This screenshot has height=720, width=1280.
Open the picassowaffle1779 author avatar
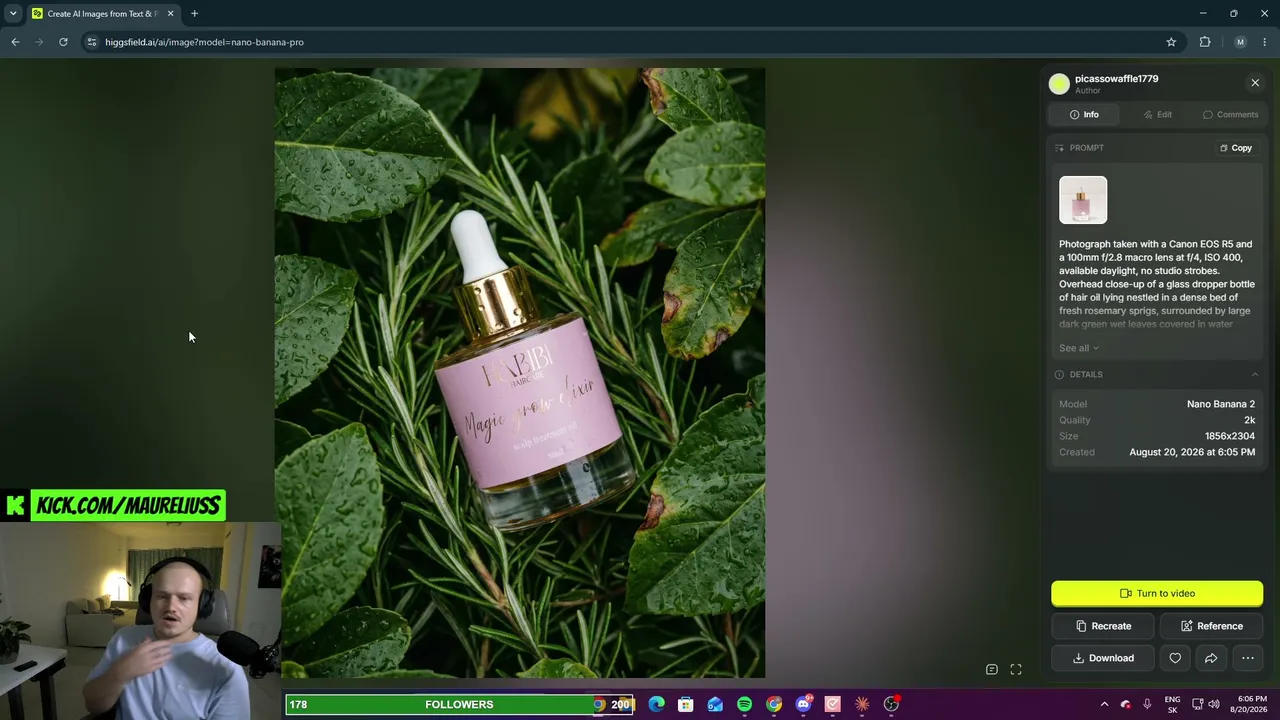click(1059, 84)
